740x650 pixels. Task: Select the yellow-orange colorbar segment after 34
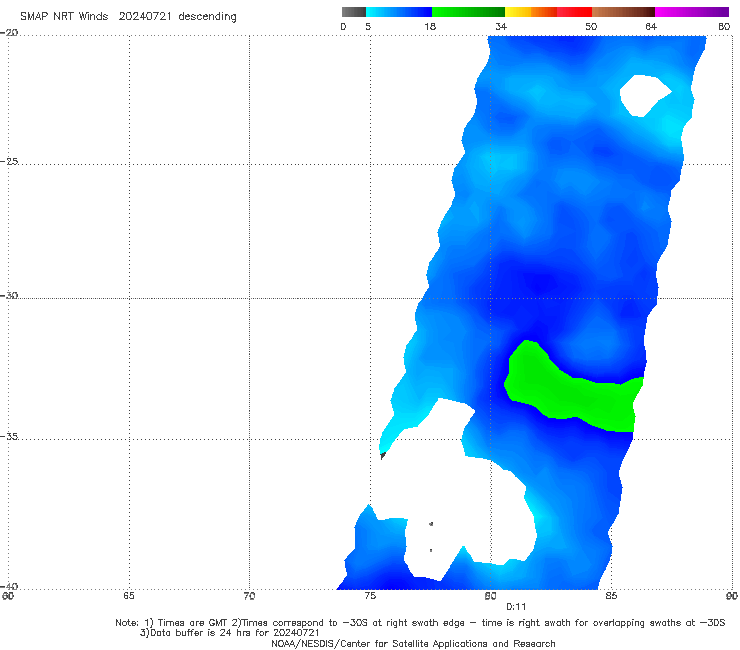[531, 12]
